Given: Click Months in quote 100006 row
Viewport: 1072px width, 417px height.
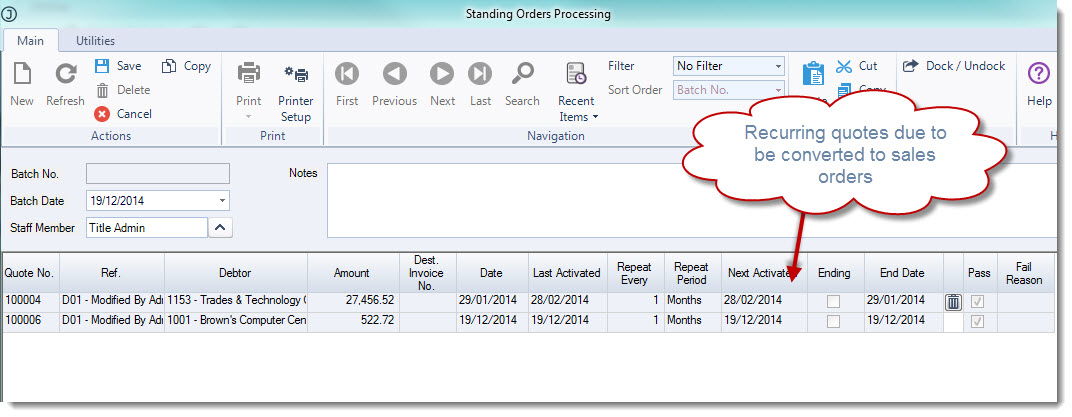Looking at the screenshot, I should point(692,320).
